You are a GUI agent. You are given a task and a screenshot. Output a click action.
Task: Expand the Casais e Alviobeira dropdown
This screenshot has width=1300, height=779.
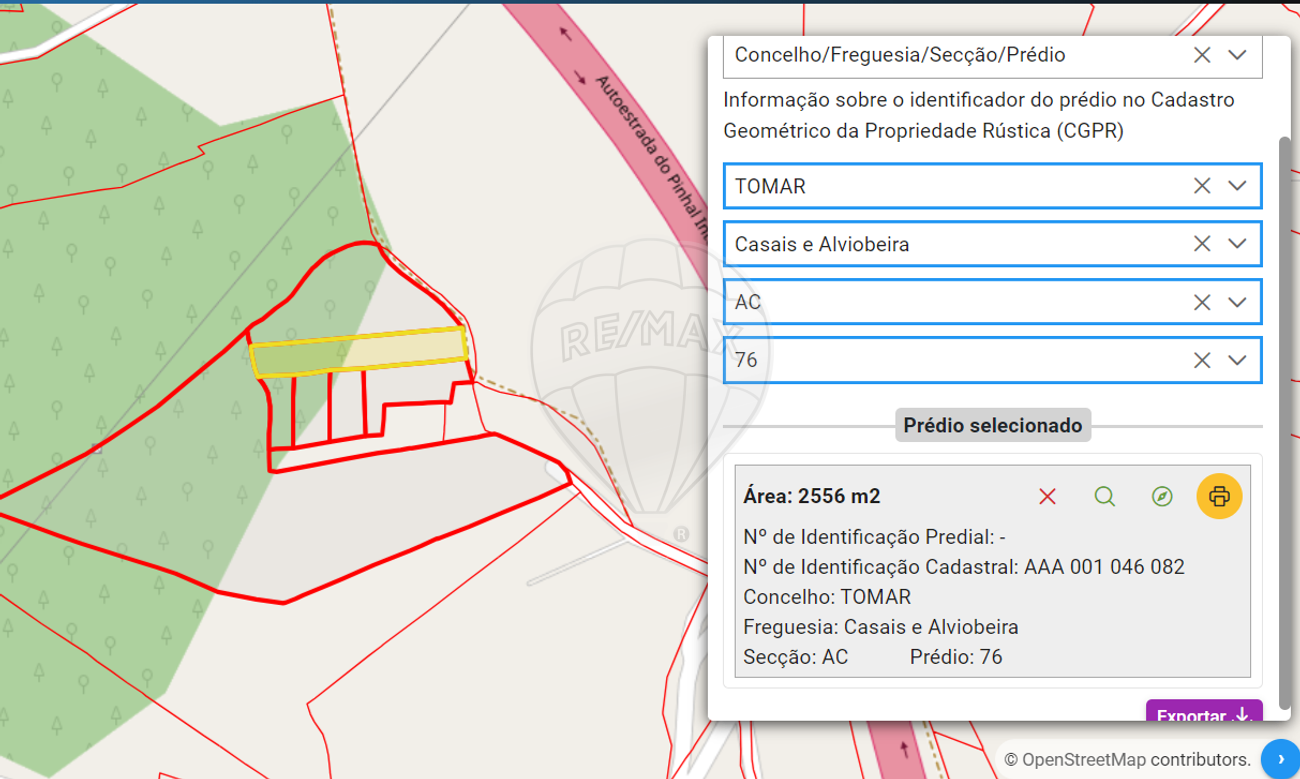click(1237, 244)
